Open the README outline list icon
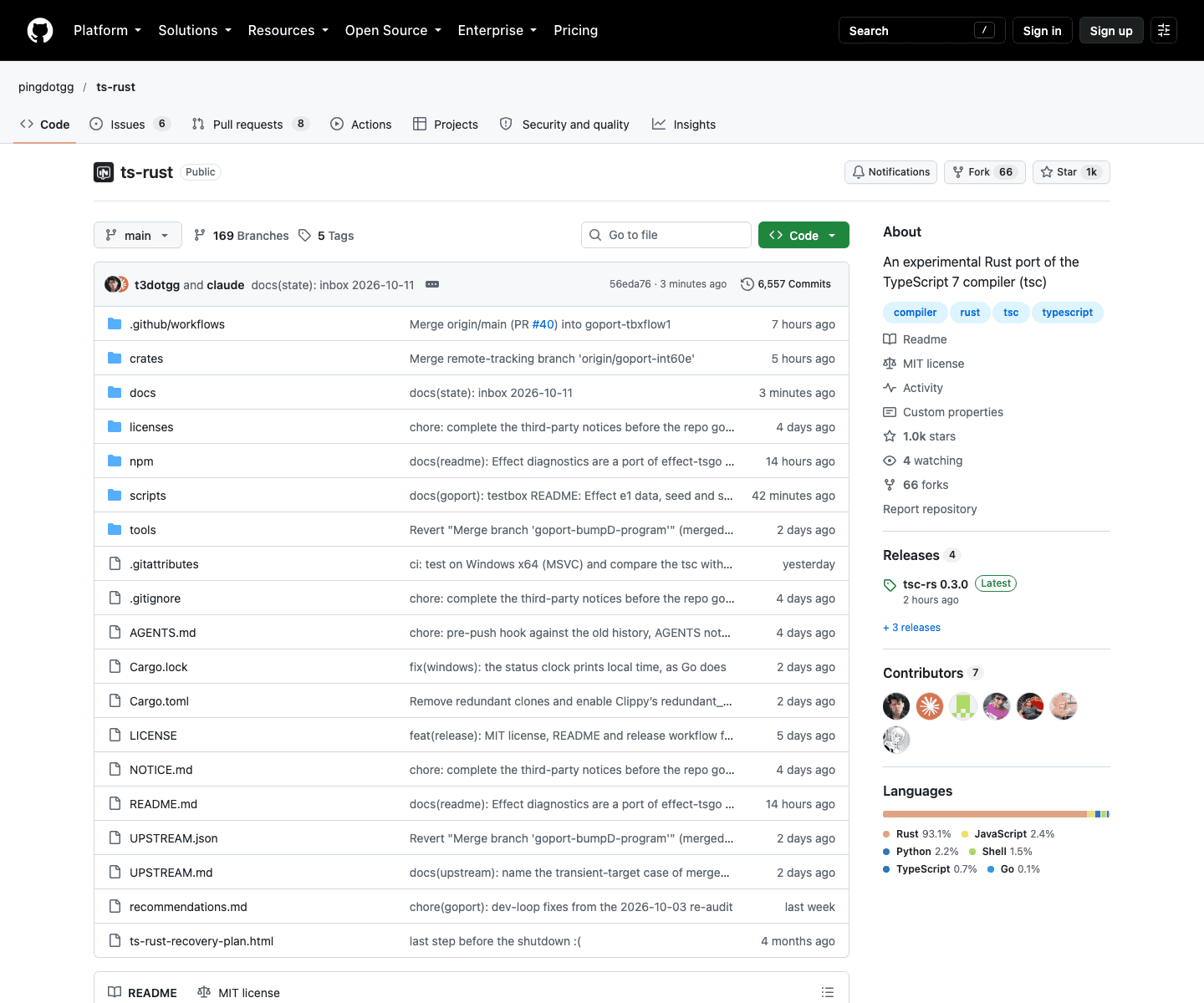 coord(828,992)
